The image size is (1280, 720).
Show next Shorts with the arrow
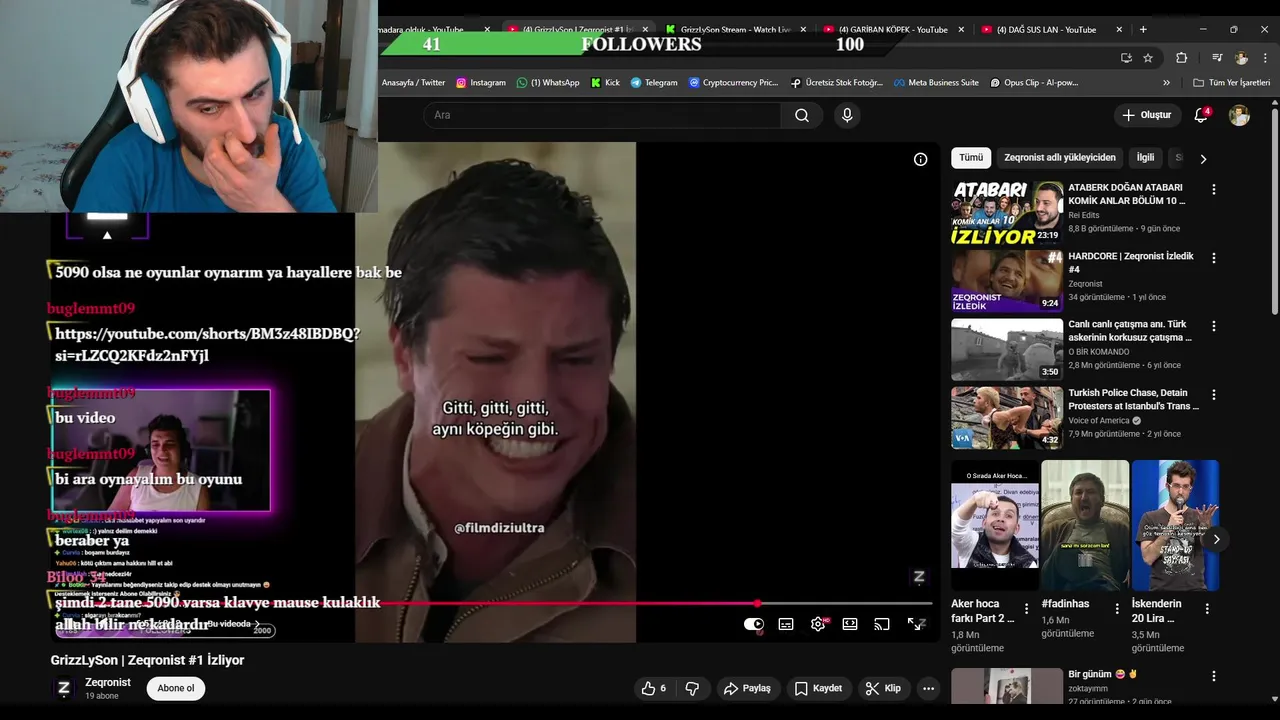coord(1216,539)
